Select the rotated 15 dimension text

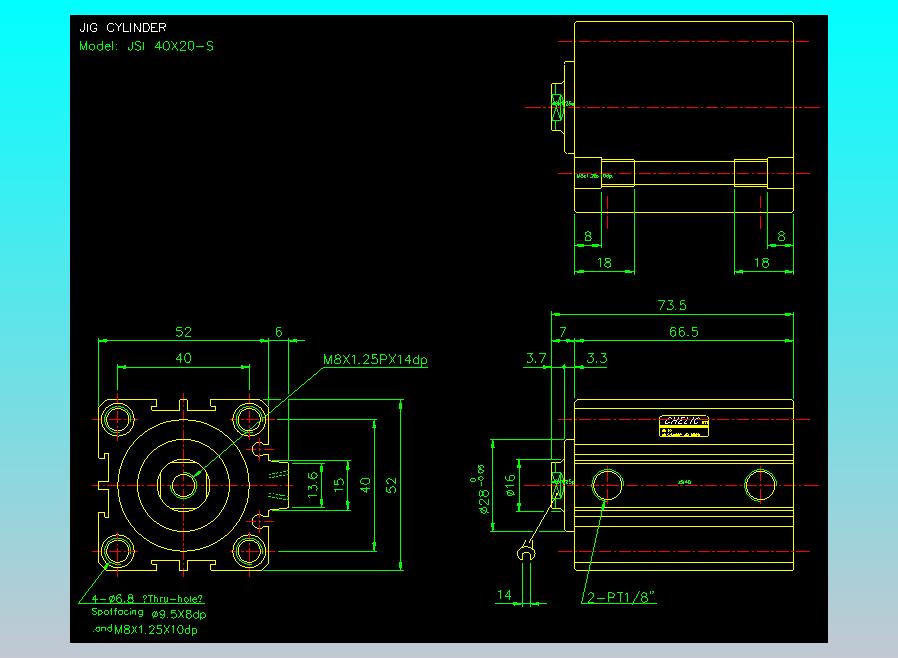(x=339, y=484)
